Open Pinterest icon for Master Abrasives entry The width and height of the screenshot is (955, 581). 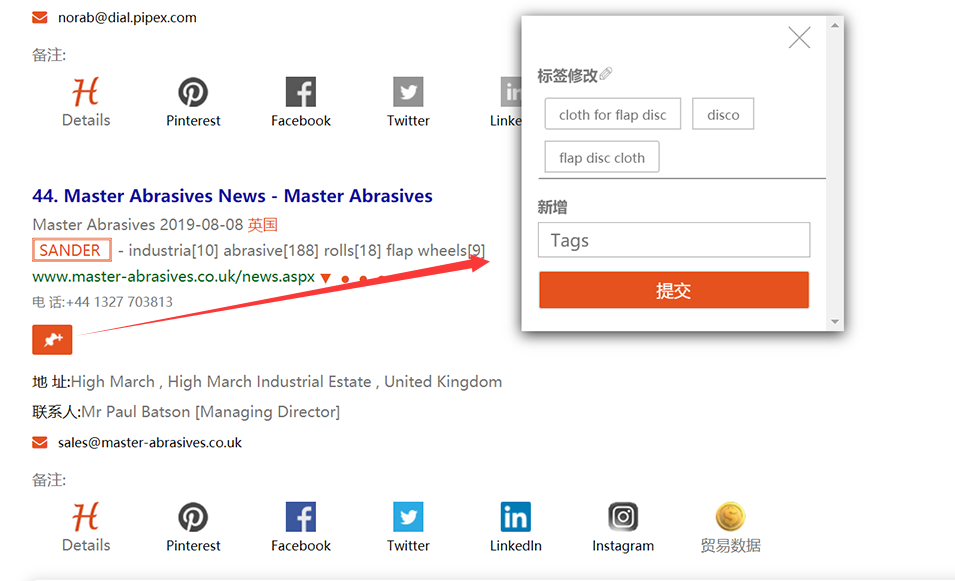[x=193, y=517]
